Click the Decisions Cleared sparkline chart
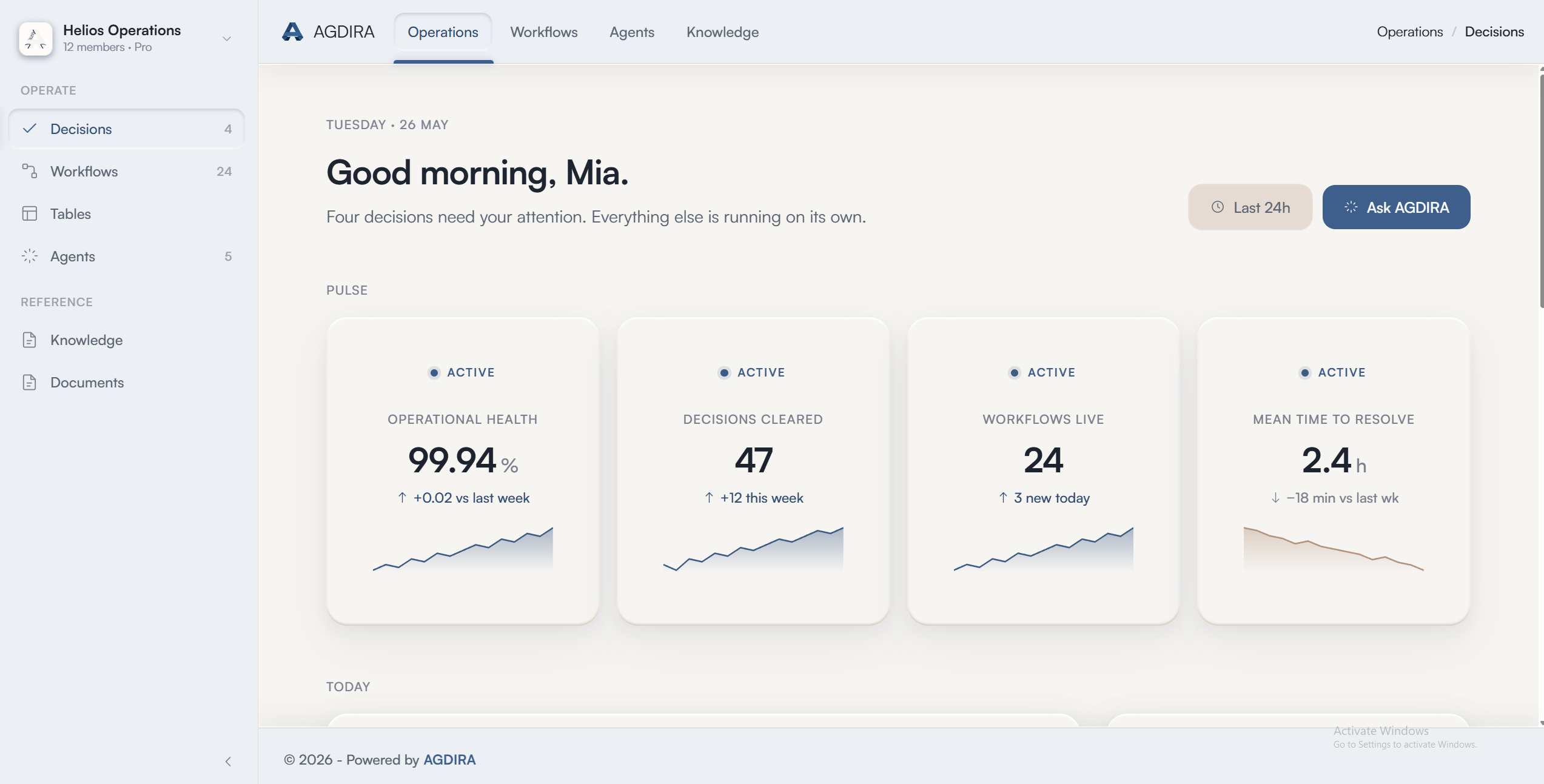This screenshot has height=784, width=1544. tap(753, 549)
